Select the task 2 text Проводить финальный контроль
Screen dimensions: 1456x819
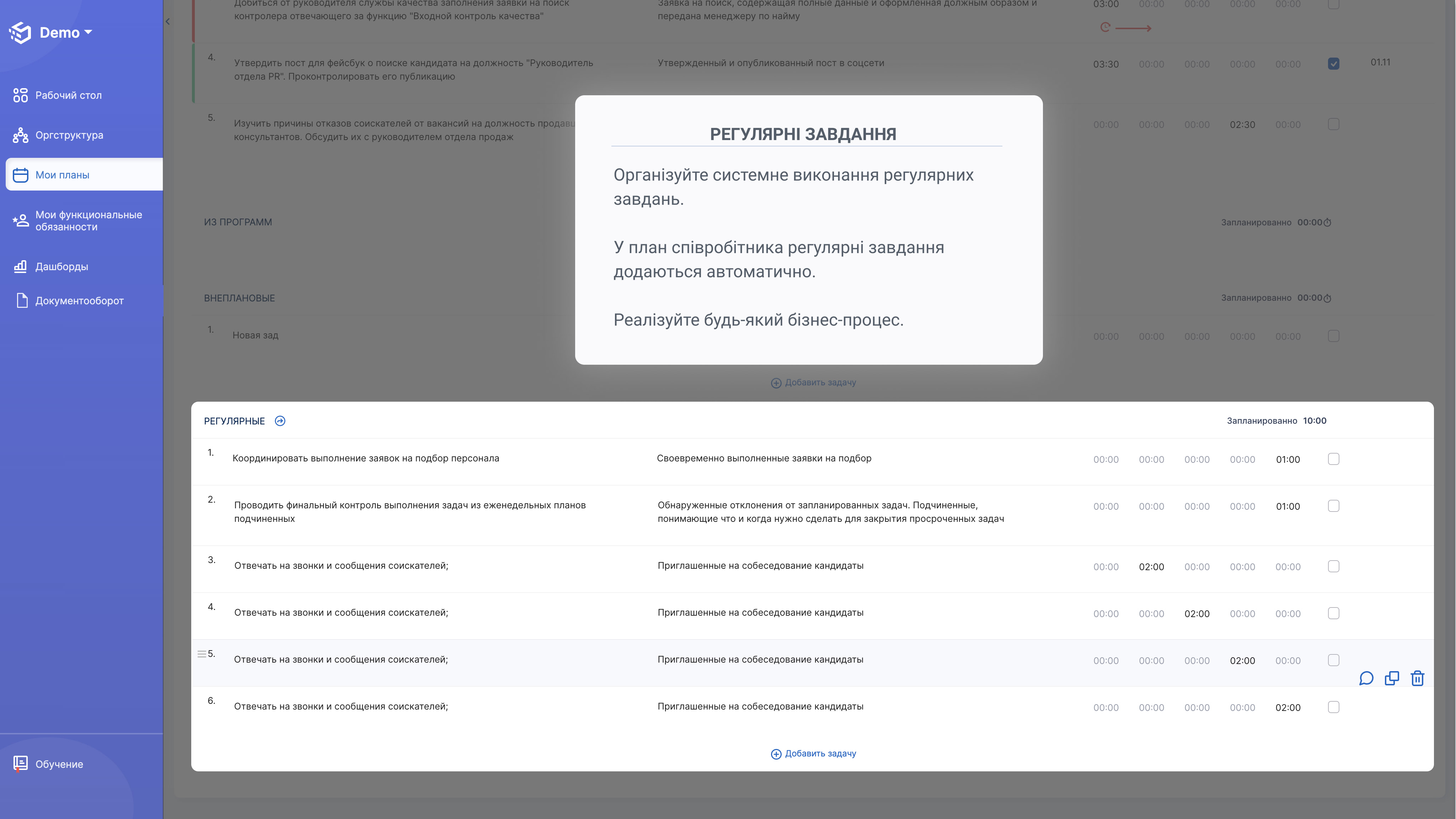tap(410, 512)
